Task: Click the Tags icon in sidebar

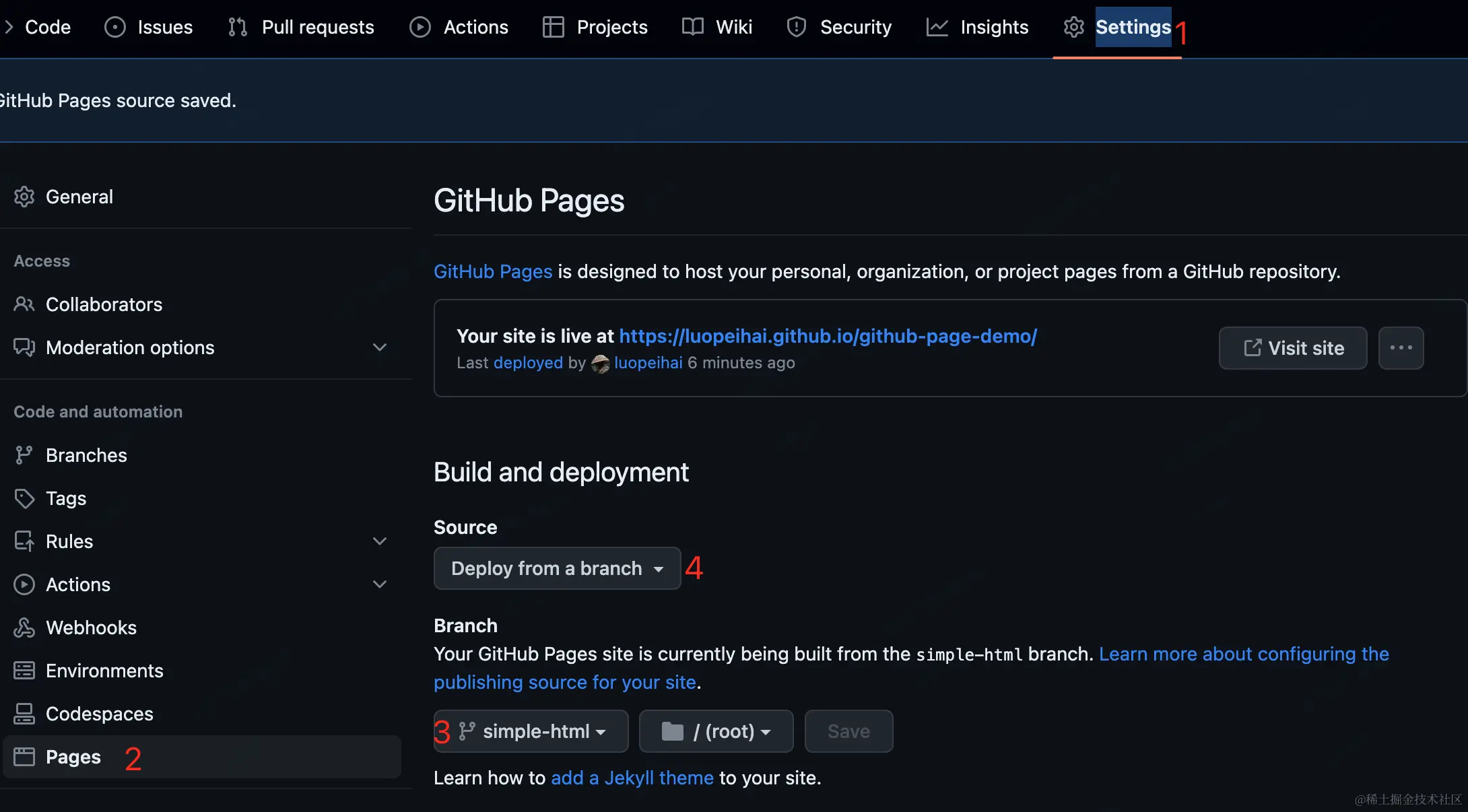Action: (x=24, y=498)
